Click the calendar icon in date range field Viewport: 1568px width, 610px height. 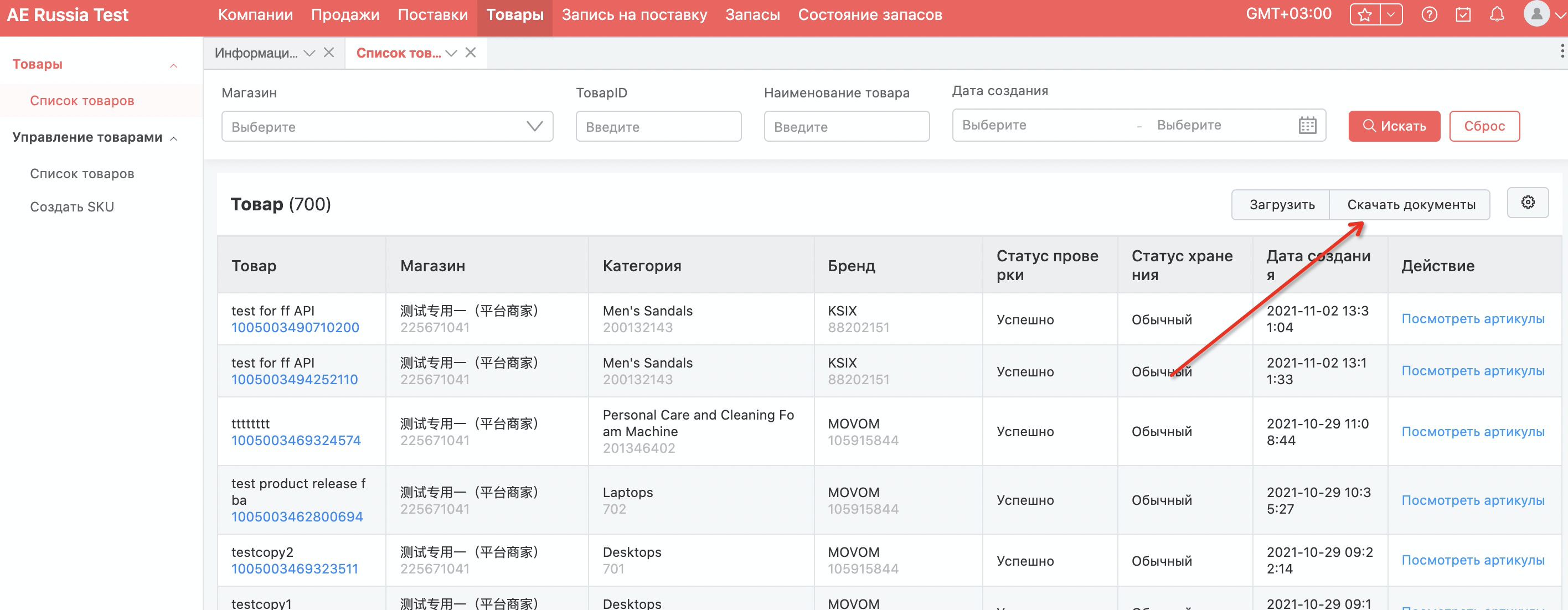click(1307, 126)
